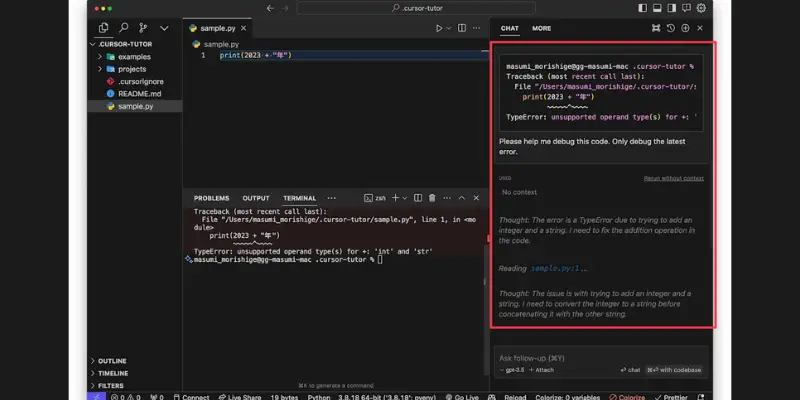800x400 pixels.
Task: Start a new chat plus icon
Action: 685,29
